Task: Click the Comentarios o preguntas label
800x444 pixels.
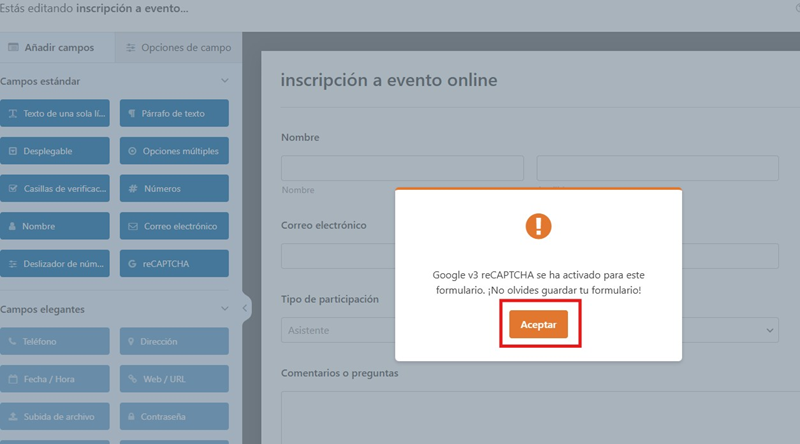Action: click(x=339, y=373)
